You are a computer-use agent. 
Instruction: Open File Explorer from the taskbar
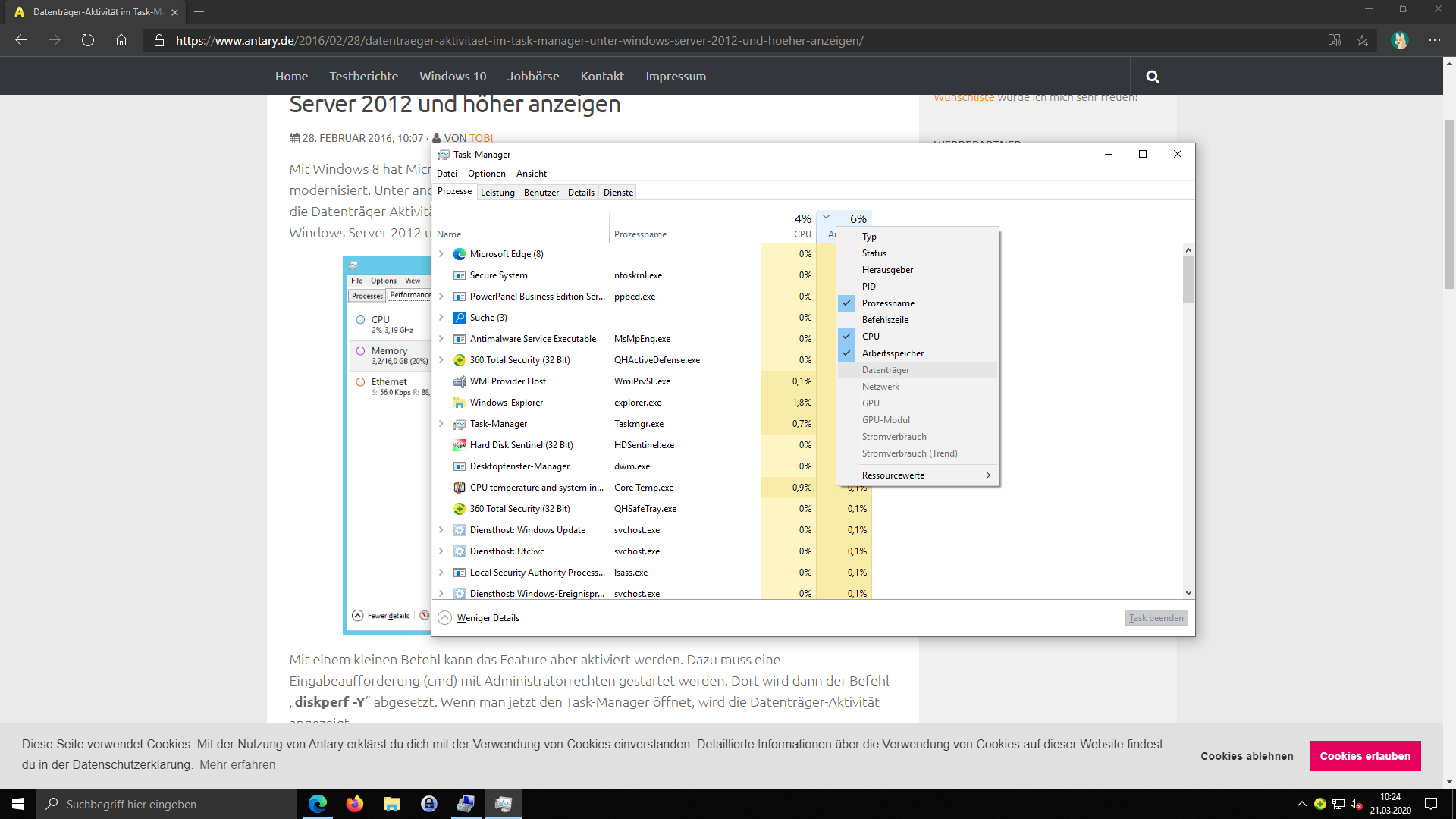click(x=391, y=804)
